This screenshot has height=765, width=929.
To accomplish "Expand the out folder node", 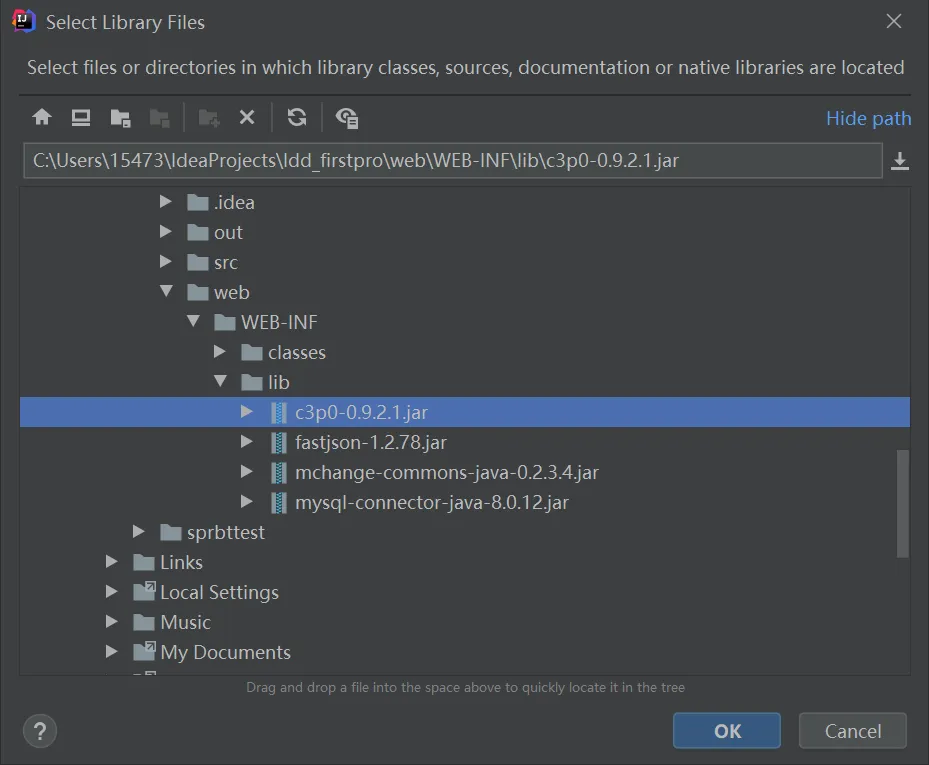I will click(x=166, y=232).
